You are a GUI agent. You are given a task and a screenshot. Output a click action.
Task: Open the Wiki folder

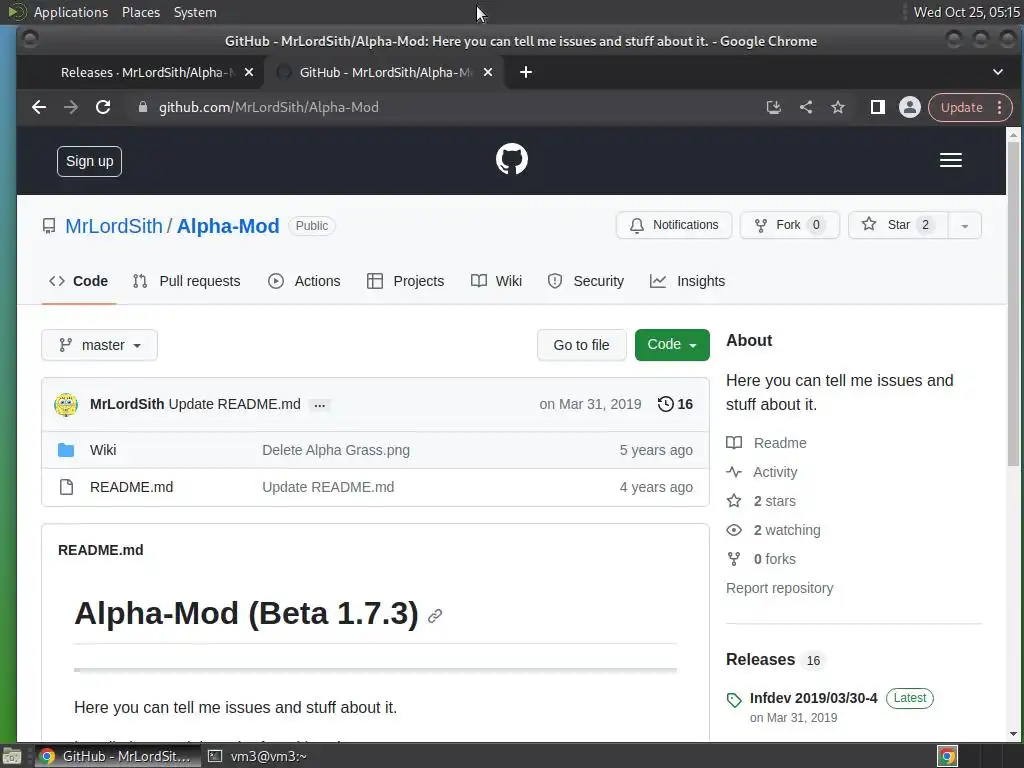click(103, 450)
